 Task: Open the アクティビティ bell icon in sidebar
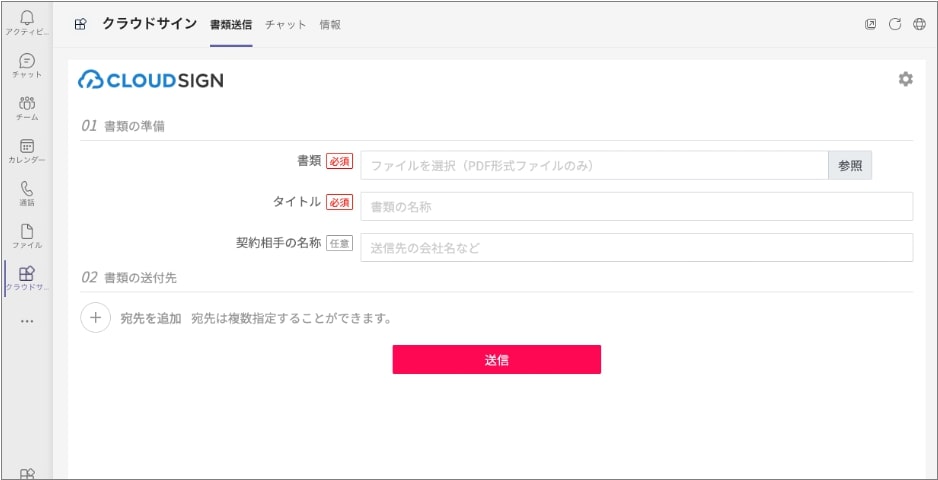coord(27,21)
